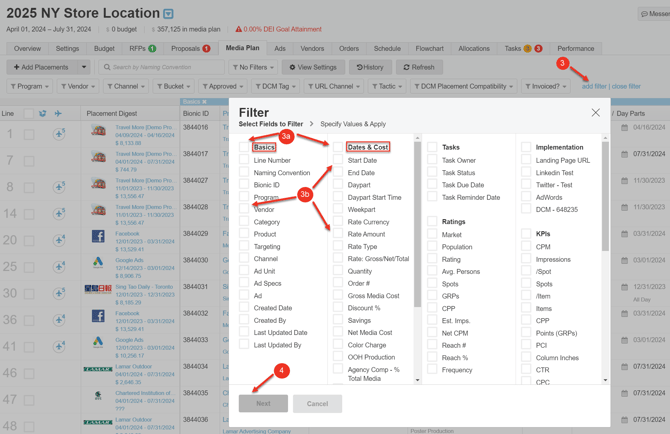Image resolution: width=670 pixels, height=434 pixels.
Task: Close the Filter dialog with X
Action: point(595,112)
